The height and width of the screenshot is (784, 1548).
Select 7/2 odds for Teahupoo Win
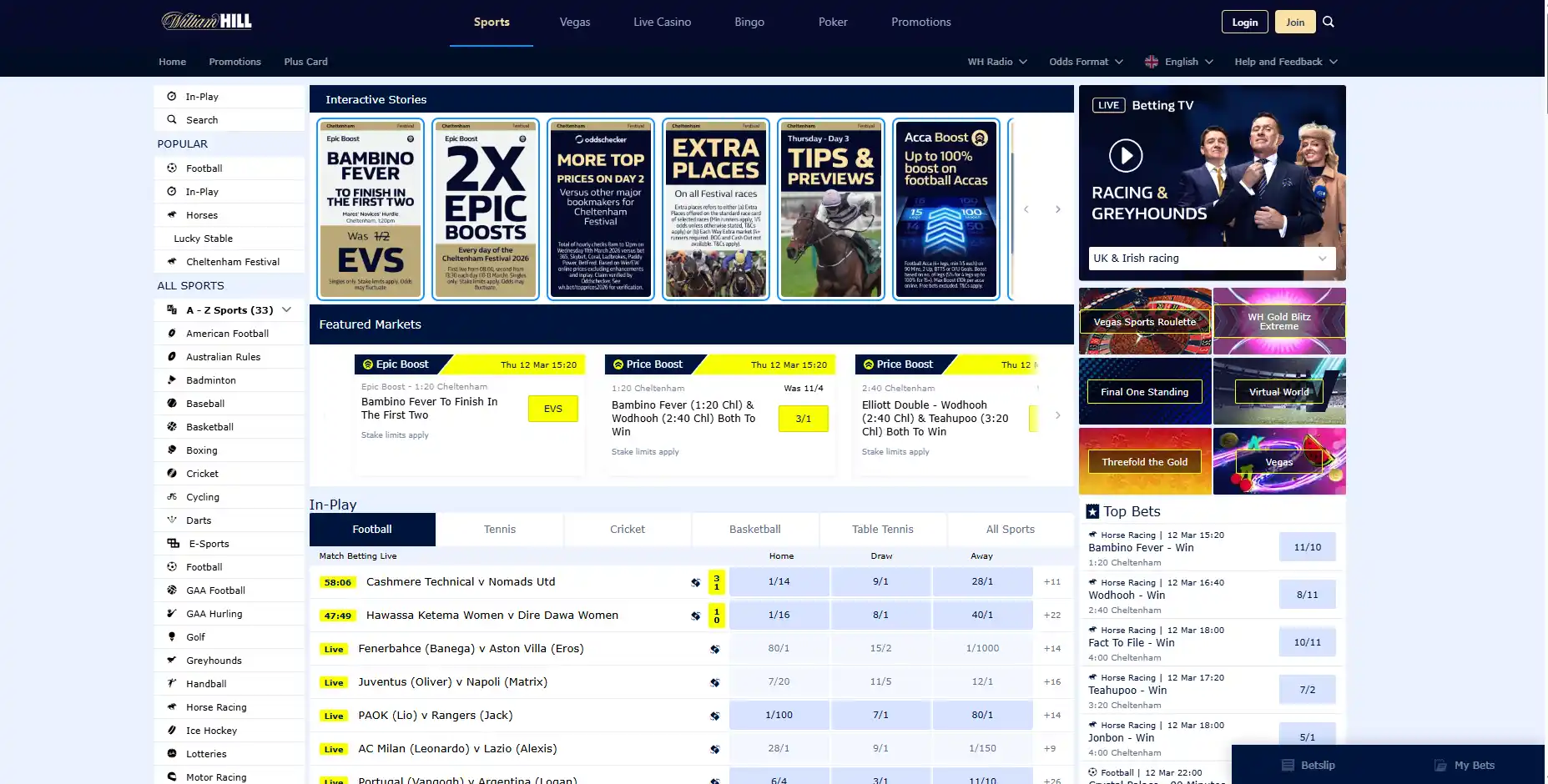point(1308,690)
